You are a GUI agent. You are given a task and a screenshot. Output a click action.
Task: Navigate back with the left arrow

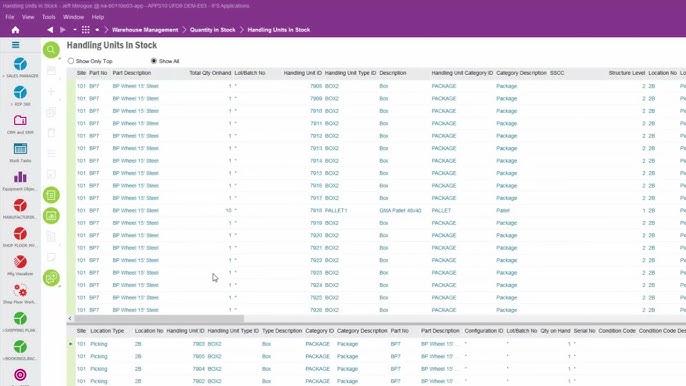coord(50,30)
